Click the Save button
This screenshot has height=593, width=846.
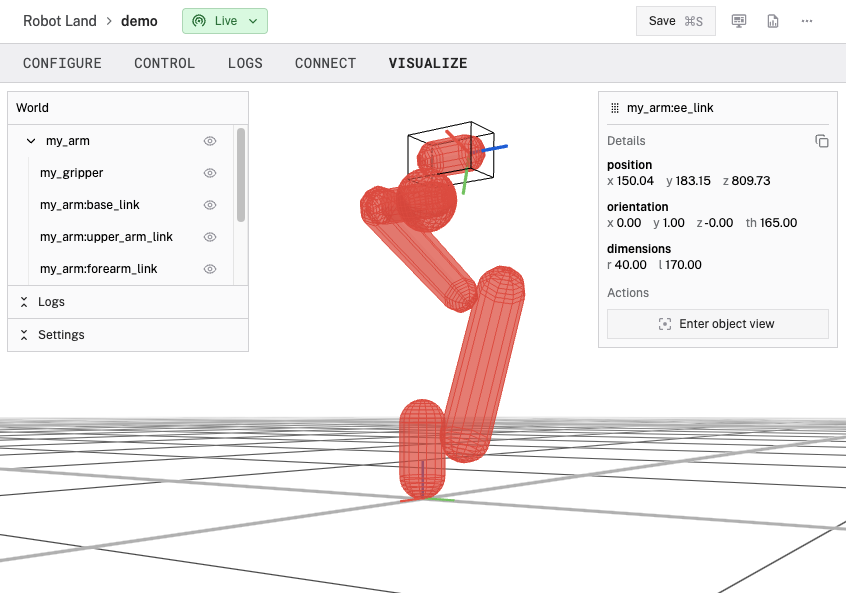675,21
